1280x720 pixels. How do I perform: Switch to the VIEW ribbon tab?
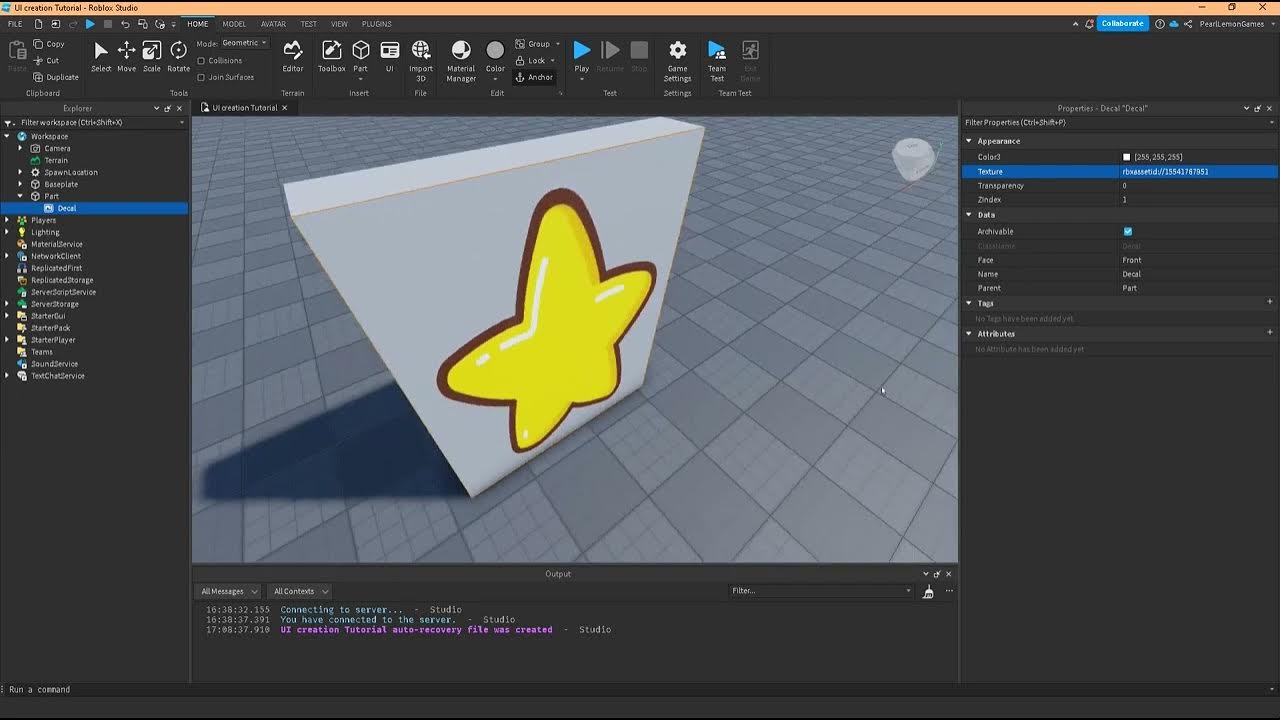point(340,24)
